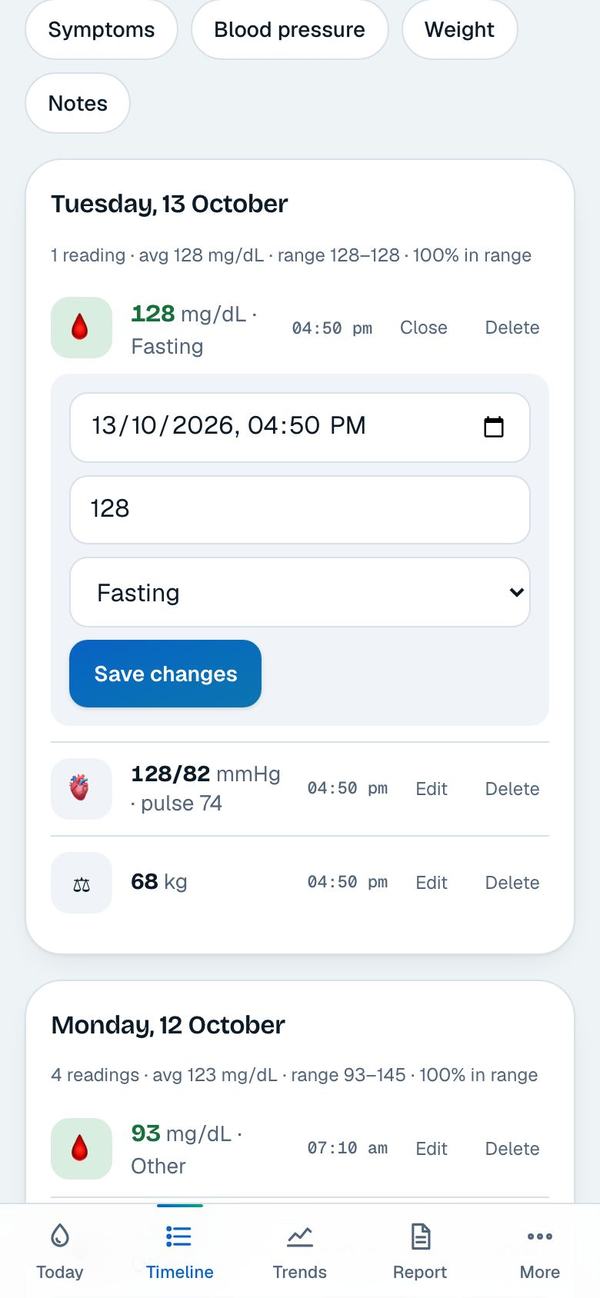The height and width of the screenshot is (1298, 600).
Task: Delete the 68 kg weight entry
Action: (512, 883)
